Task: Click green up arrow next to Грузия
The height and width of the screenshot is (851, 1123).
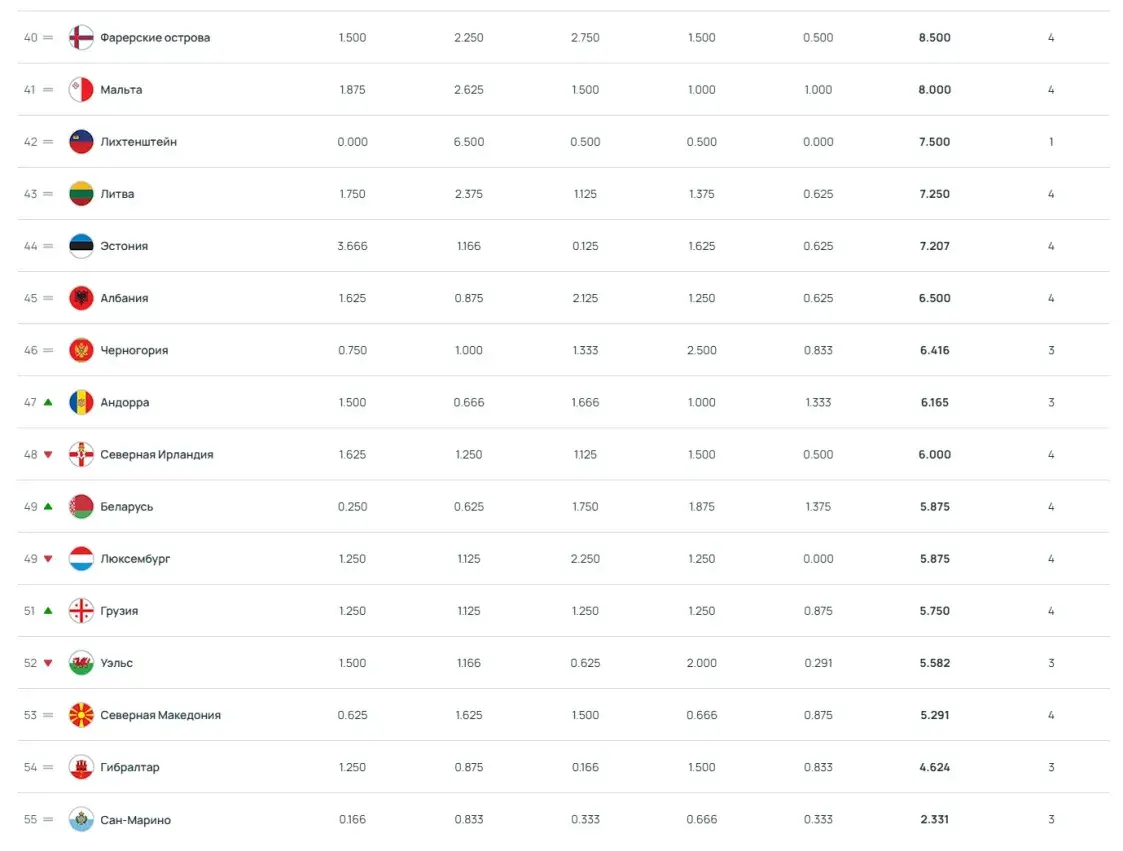Action: 48,610
